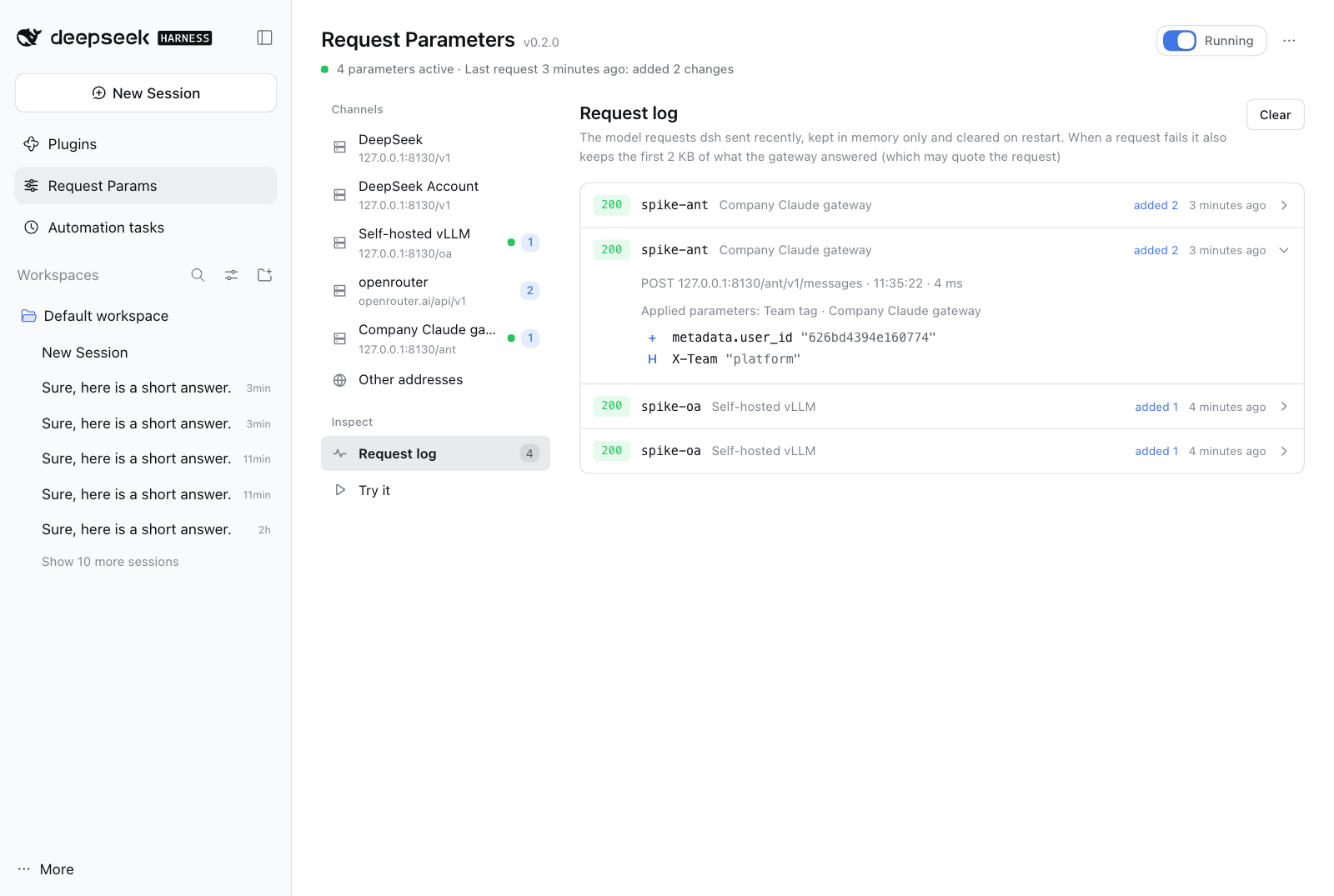This screenshot has height=896, width=1334.
Task: Open the More menu at sidebar bottom
Action: [x=46, y=869]
